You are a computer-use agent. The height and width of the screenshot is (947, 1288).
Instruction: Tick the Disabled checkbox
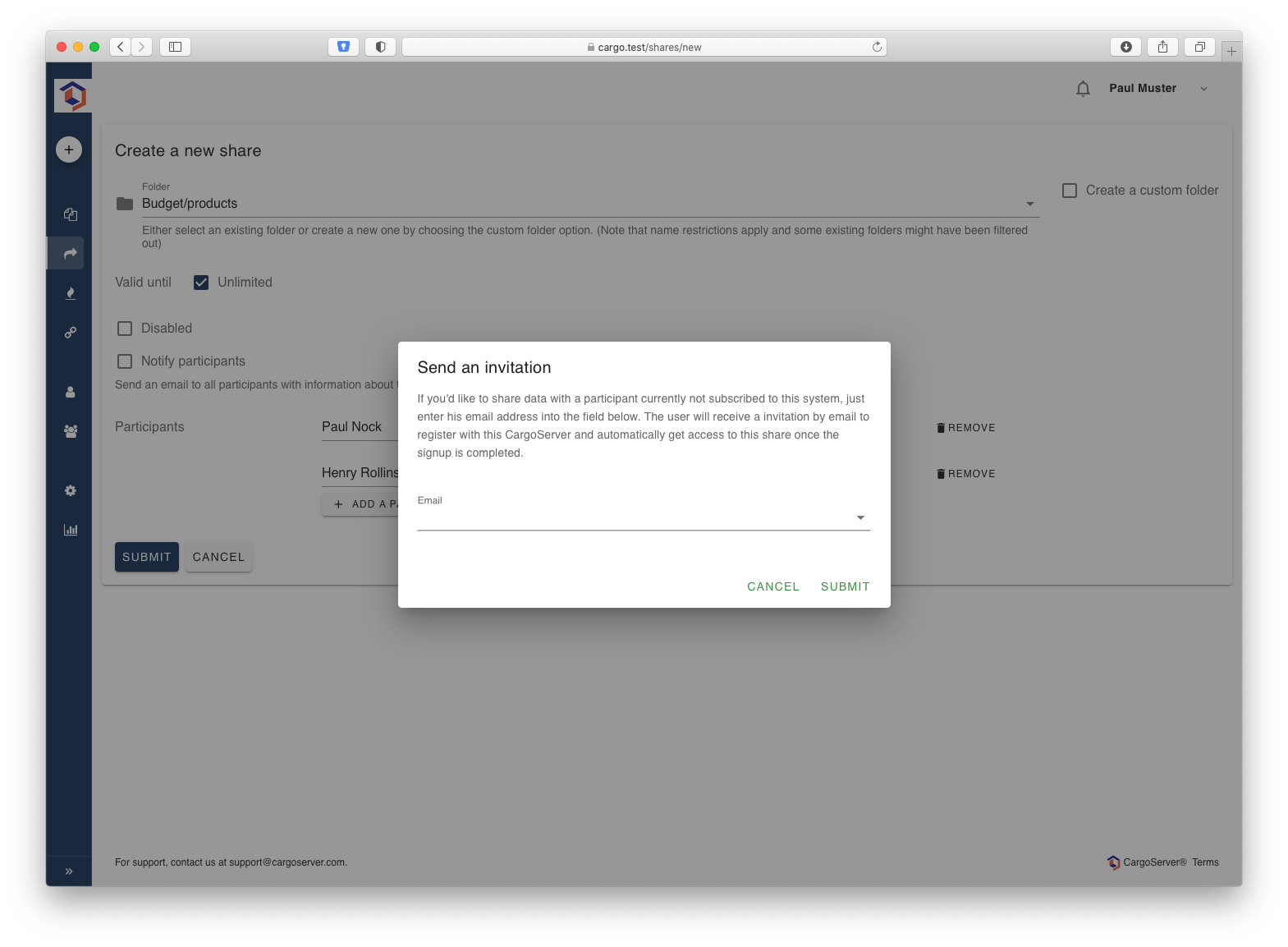pyautogui.click(x=125, y=329)
